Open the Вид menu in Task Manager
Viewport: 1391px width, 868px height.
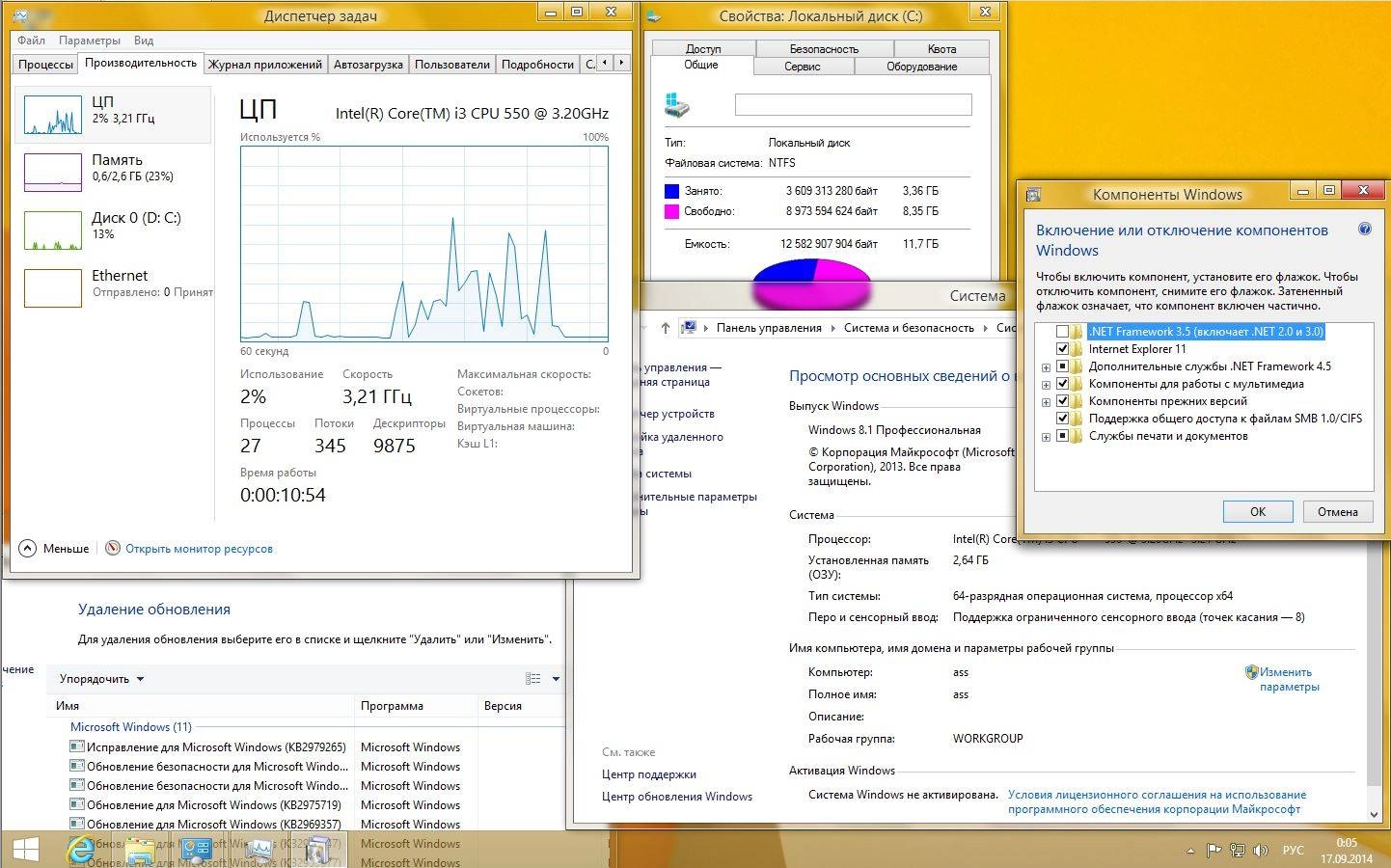pos(144,41)
